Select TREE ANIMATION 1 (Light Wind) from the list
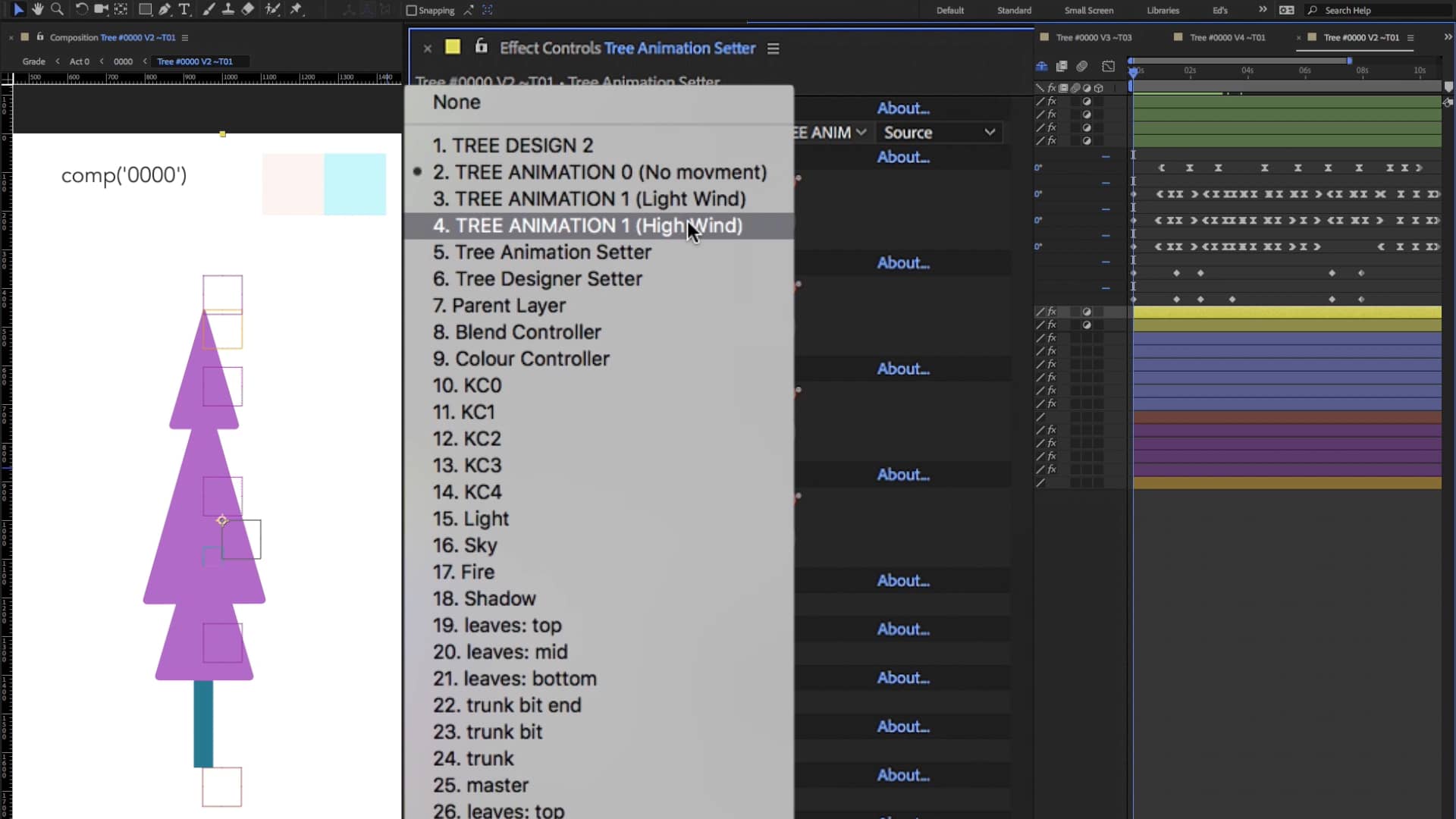 click(x=588, y=199)
